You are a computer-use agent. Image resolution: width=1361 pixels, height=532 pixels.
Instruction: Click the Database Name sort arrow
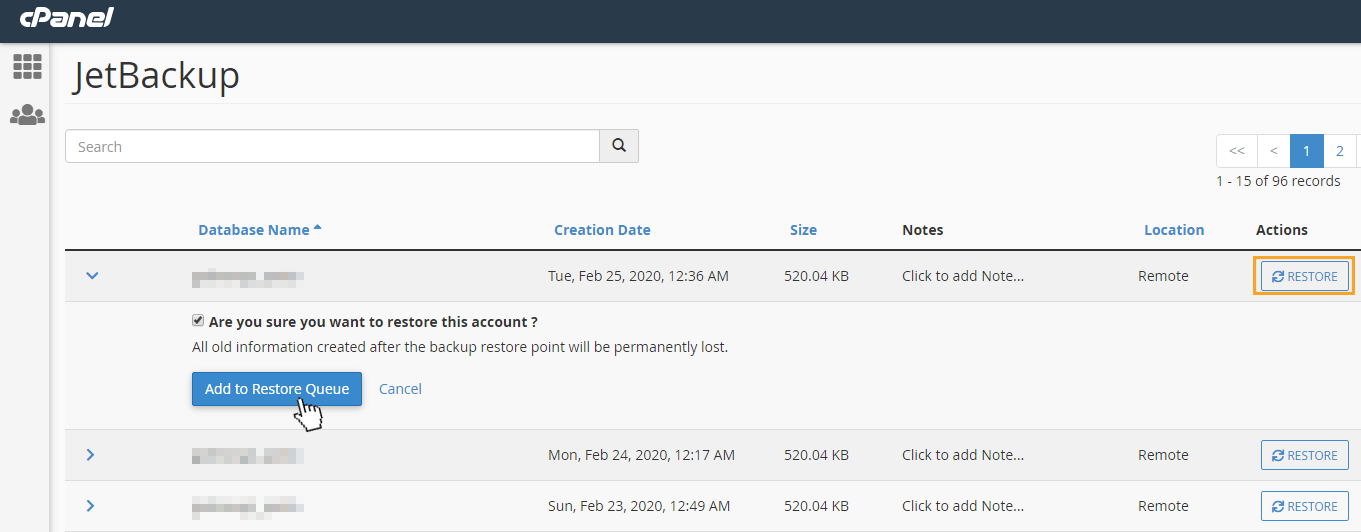[318, 228]
